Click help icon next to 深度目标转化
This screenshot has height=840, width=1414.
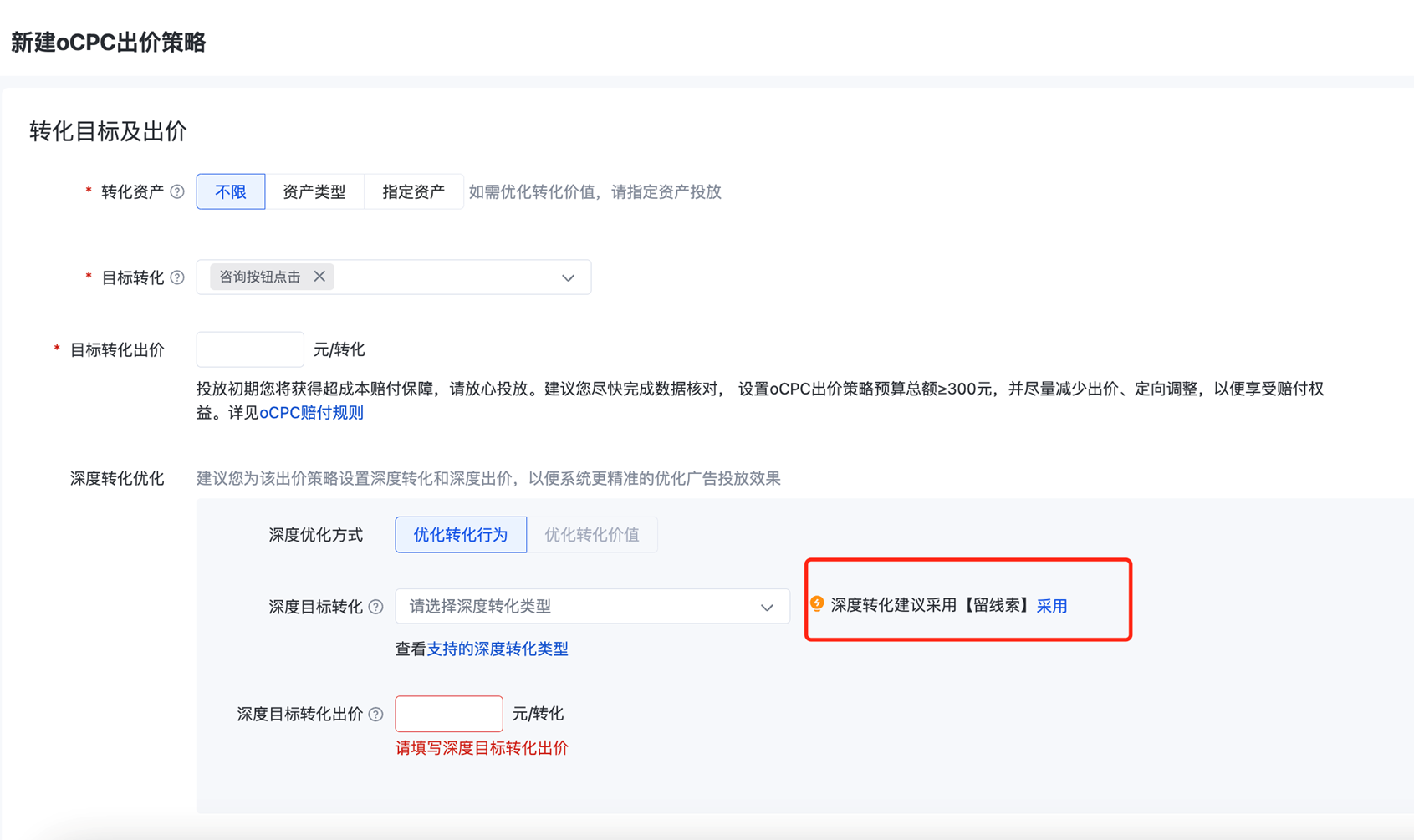coord(376,607)
